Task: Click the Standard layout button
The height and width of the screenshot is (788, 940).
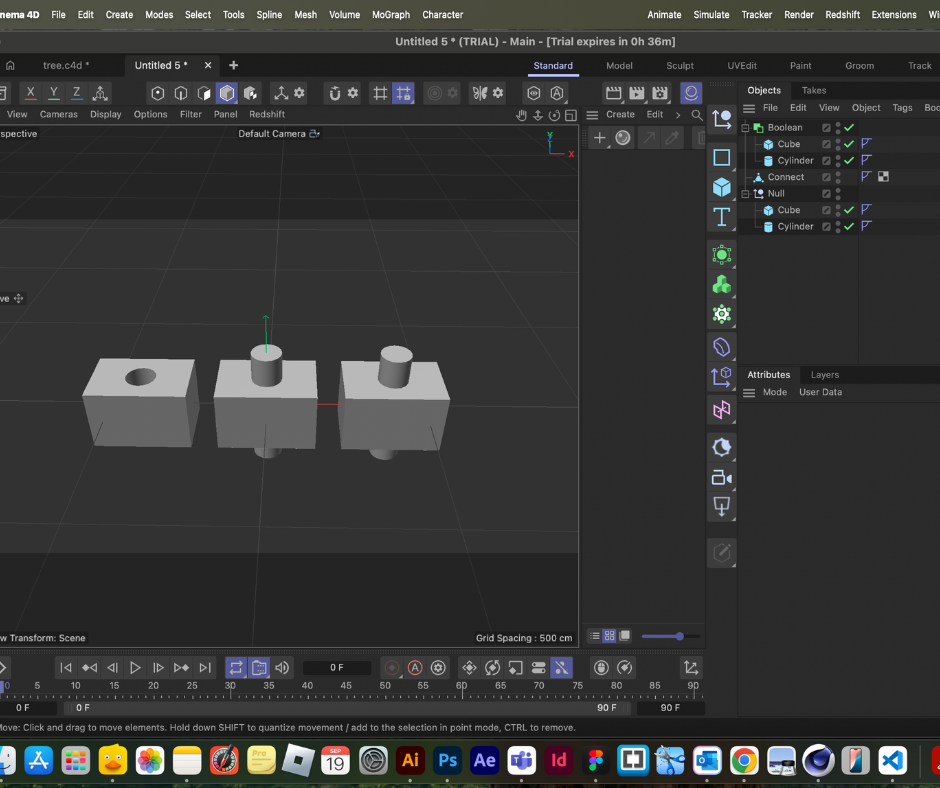Action: 553,65
